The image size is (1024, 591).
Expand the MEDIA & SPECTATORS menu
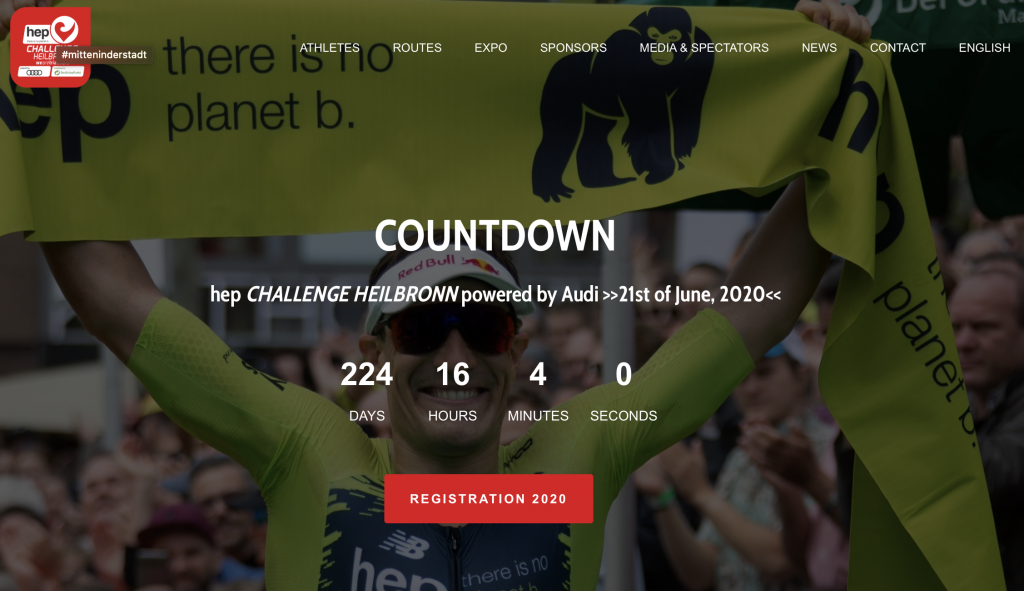click(704, 48)
